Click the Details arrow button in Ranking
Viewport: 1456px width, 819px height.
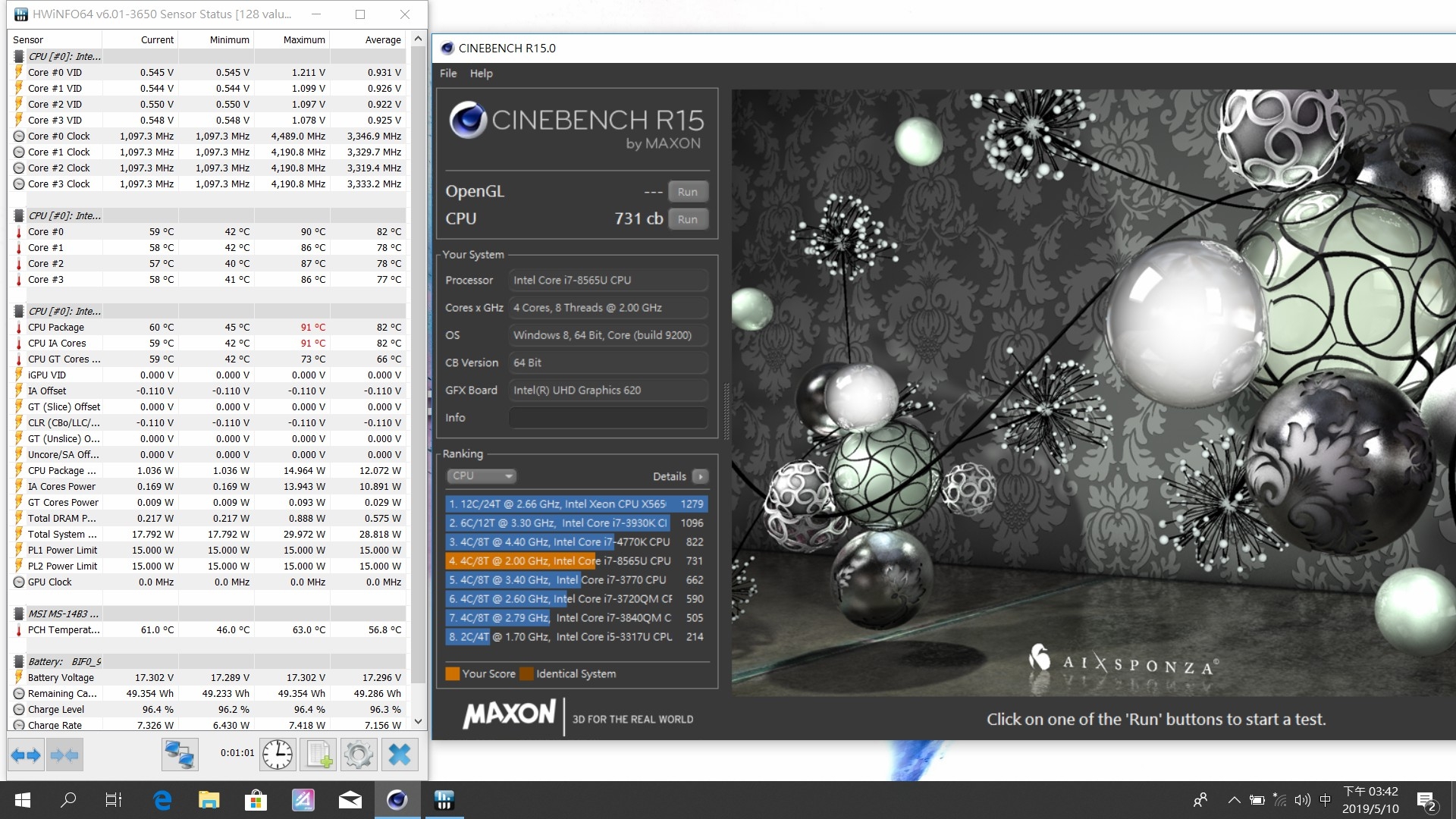[700, 476]
